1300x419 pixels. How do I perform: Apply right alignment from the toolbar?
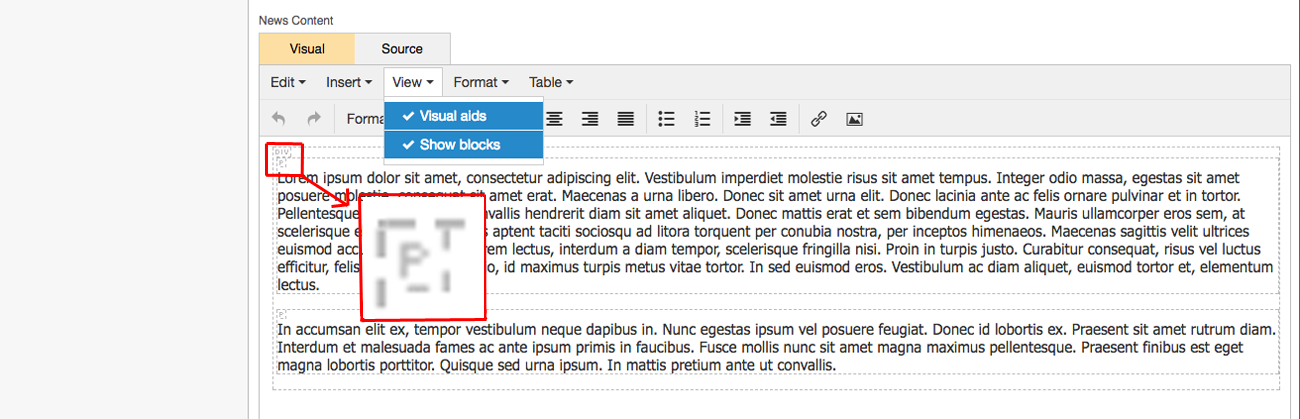pos(590,119)
